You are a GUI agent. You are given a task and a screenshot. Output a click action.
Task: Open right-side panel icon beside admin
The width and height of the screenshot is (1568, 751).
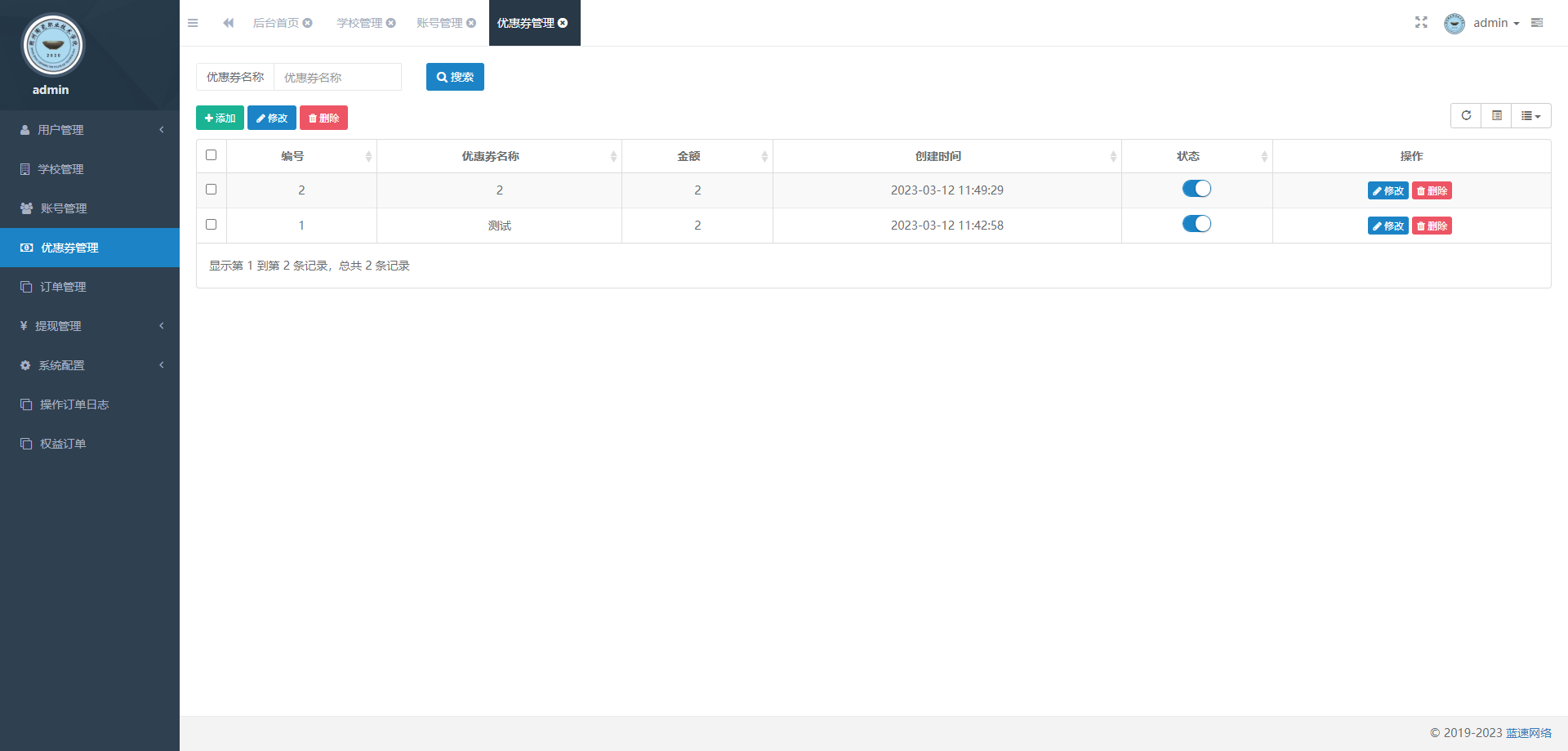(x=1537, y=23)
